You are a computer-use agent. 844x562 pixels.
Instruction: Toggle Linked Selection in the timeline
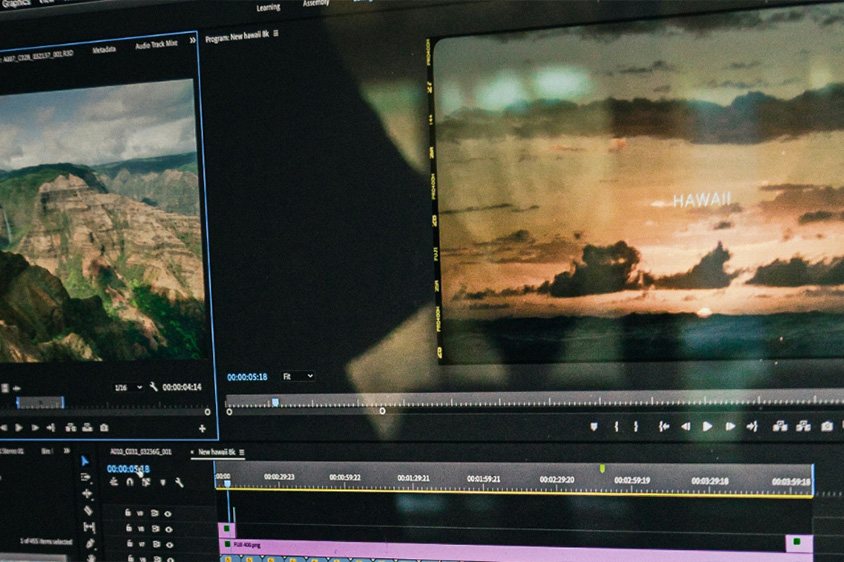(x=146, y=482)
